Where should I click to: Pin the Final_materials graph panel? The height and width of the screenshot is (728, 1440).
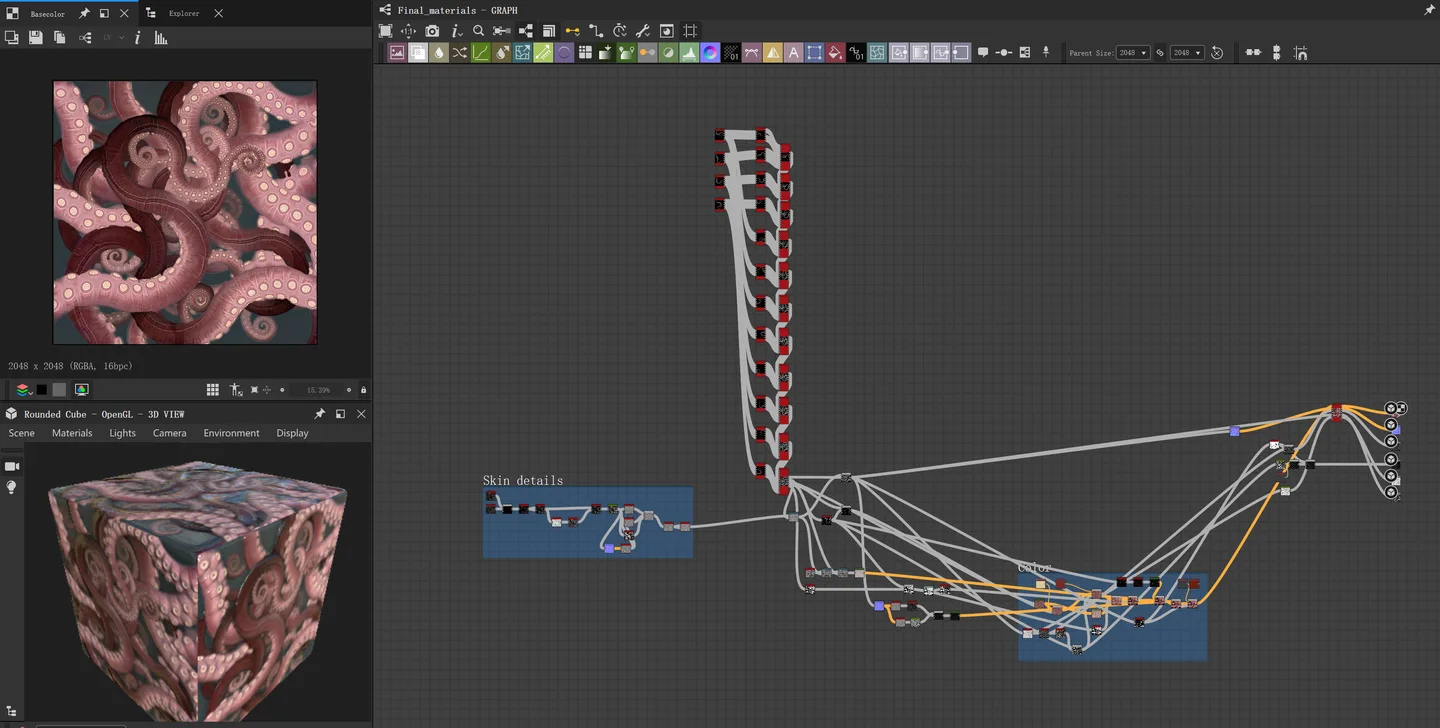(1429, 10)
